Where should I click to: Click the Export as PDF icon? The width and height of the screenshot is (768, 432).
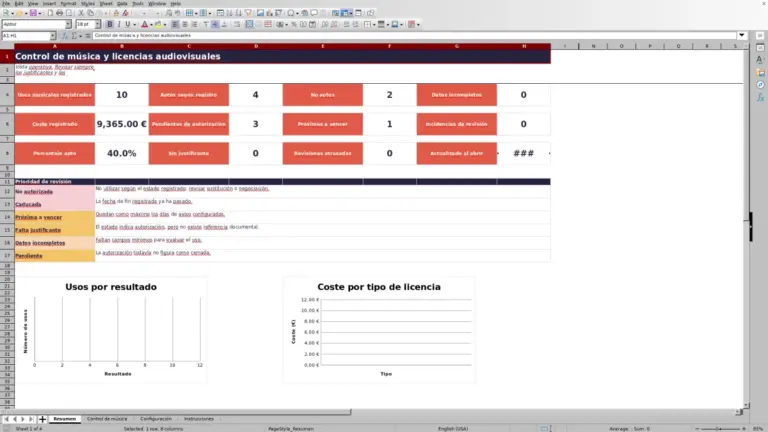coord(50,13)
